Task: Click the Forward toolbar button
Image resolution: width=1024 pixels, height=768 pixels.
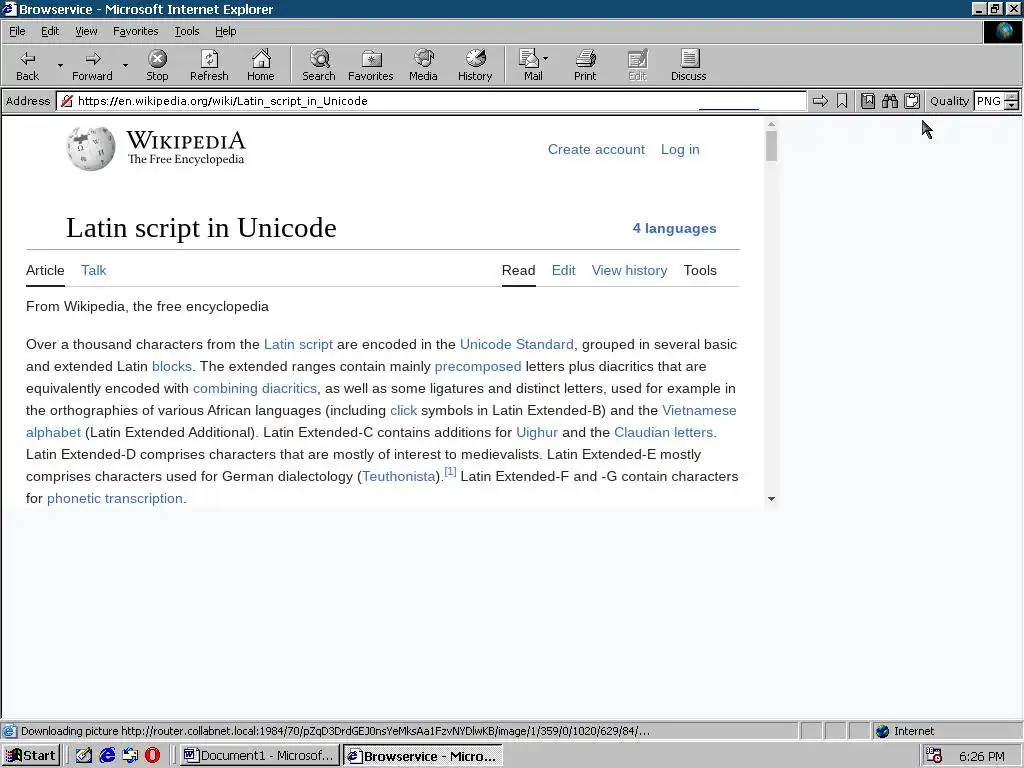Action: [x=92, y=65]
